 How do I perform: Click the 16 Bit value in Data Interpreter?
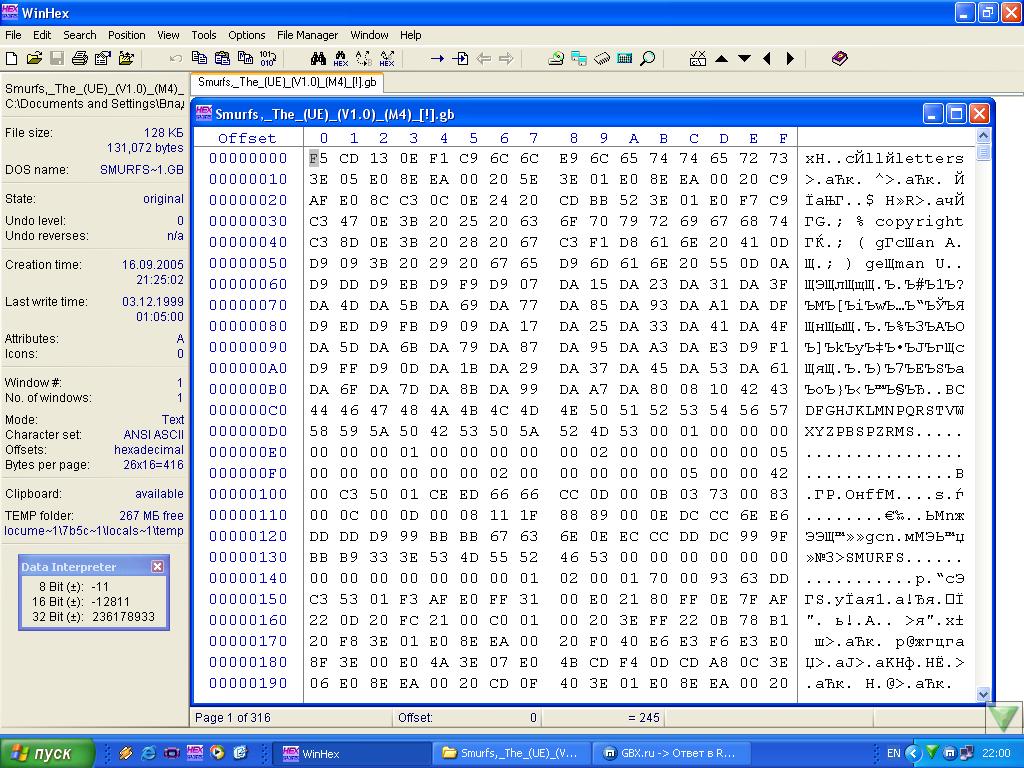(x=110, y=601)
